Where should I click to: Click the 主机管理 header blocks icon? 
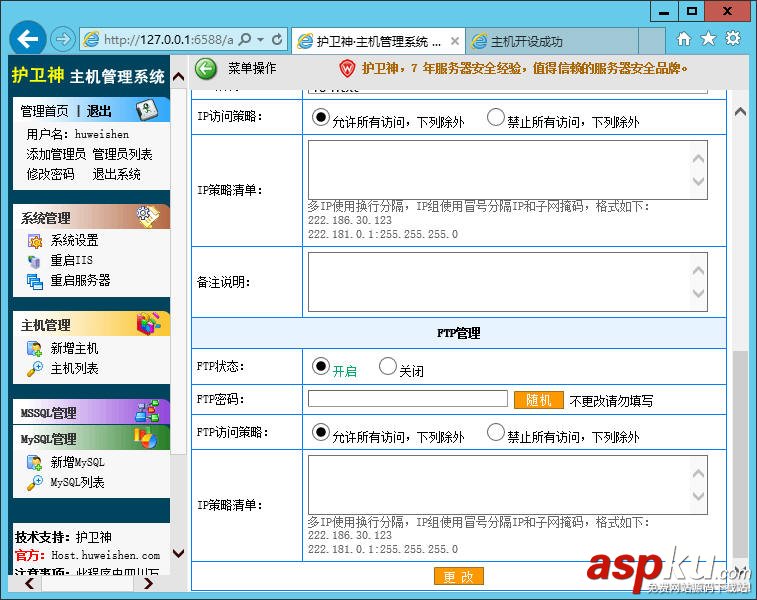[x=148, y=323]
